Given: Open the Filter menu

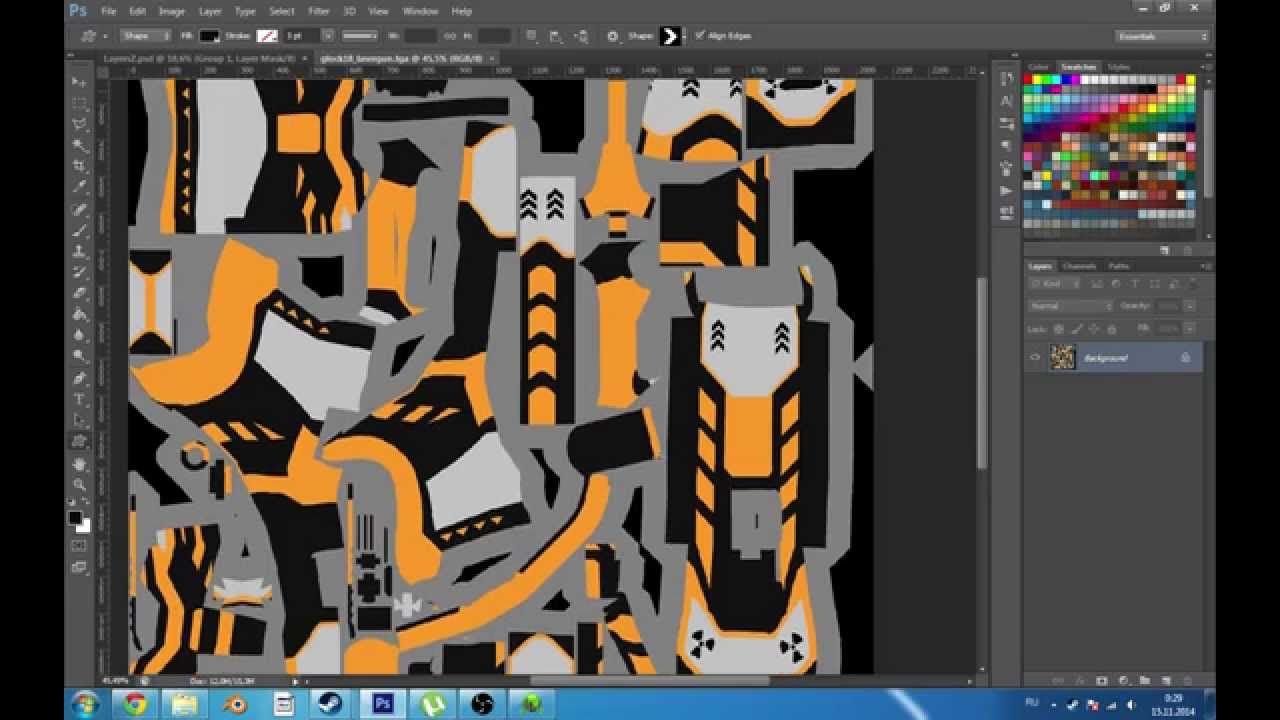Looking at the screenshot, I should click(x=319, y=11).
